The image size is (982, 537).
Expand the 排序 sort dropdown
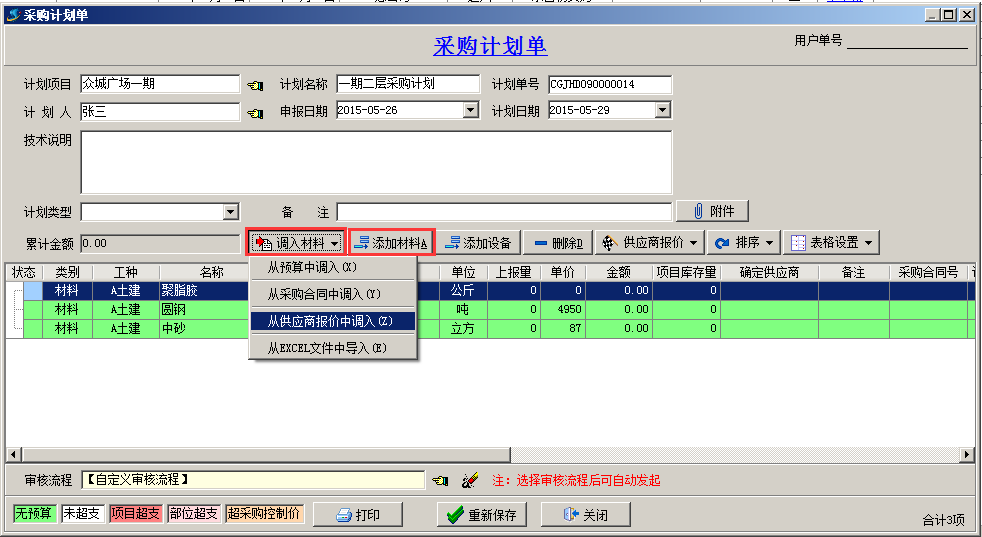pyautogui.click(x=744, y=243)
